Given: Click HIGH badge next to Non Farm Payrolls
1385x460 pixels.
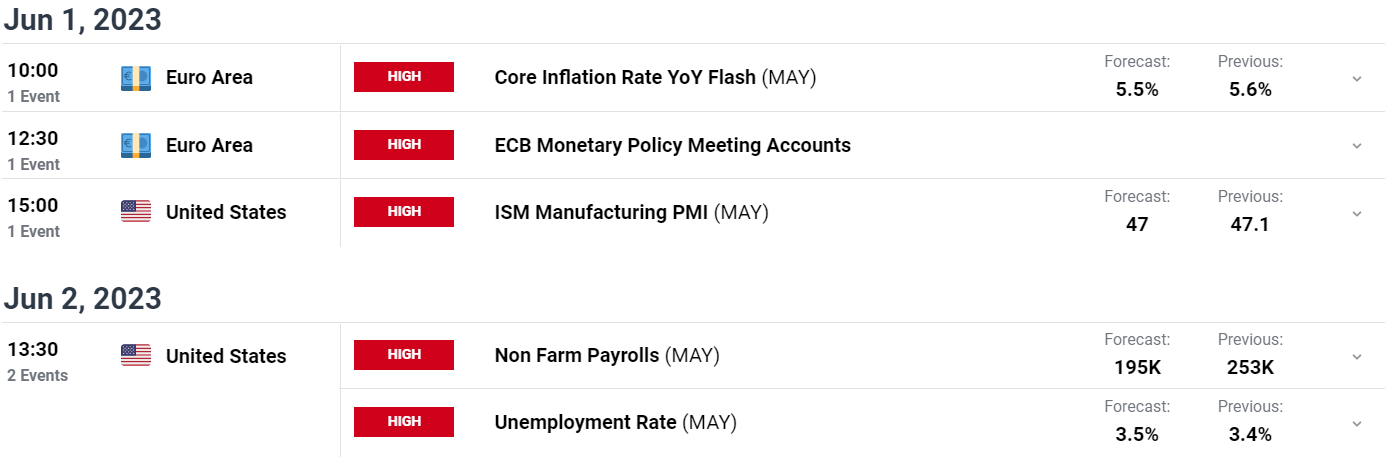Looking at the screenshot, I should (404, 355).
